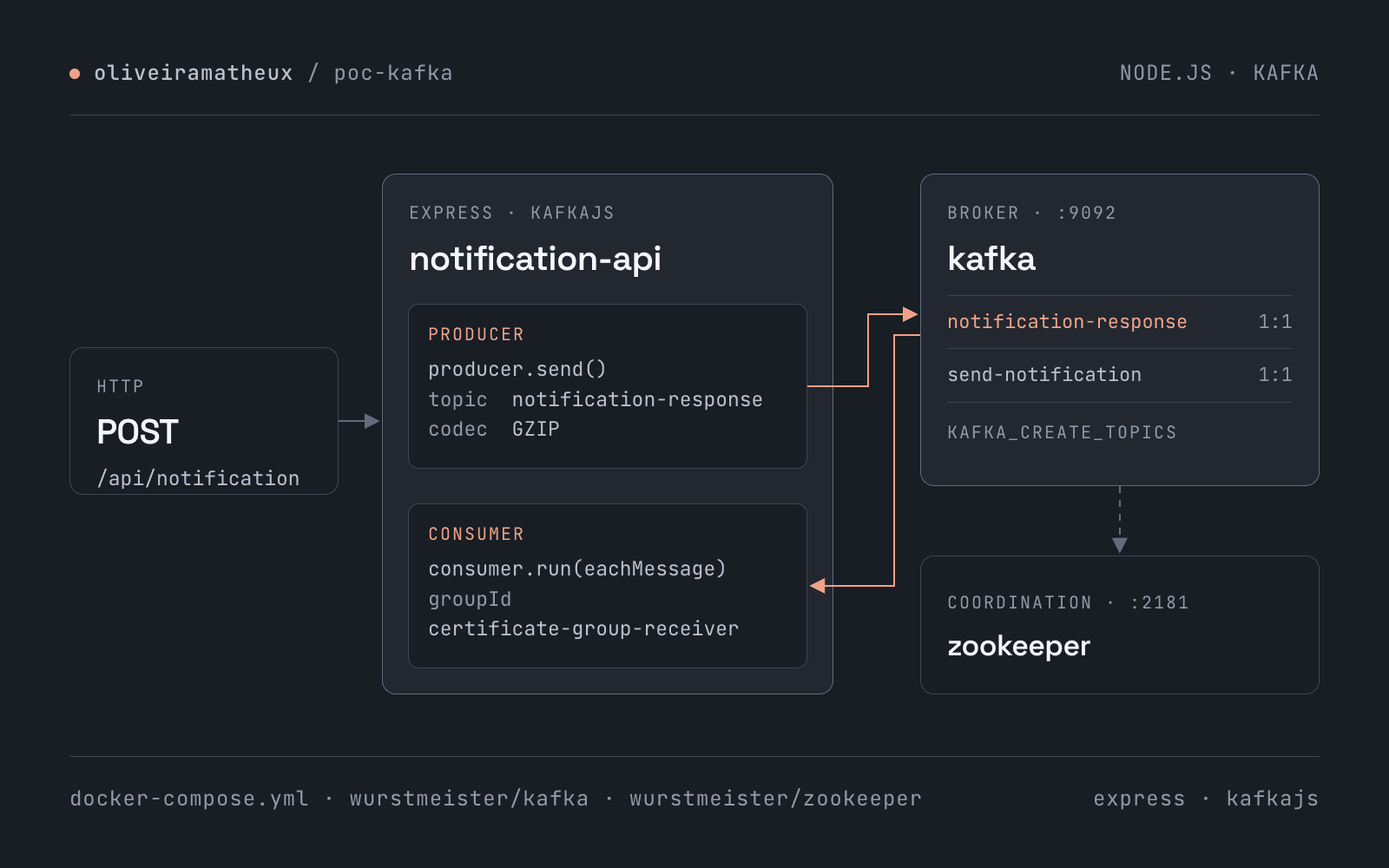This screenshot has width=1389, height=868.
Task: Select the lowercase "express" footer text
Action: [1139, 799]
